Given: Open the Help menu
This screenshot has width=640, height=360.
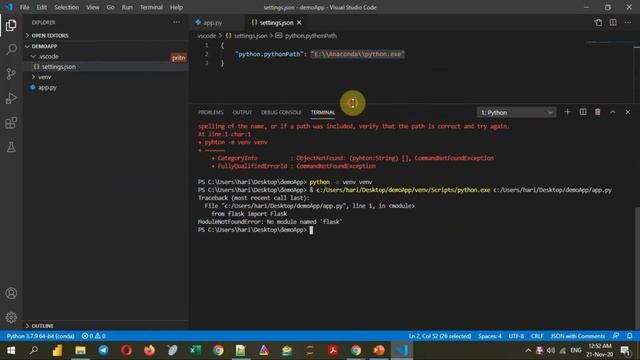Looking at the screenshot, I should pyautogui.click(x=176, y=7).
